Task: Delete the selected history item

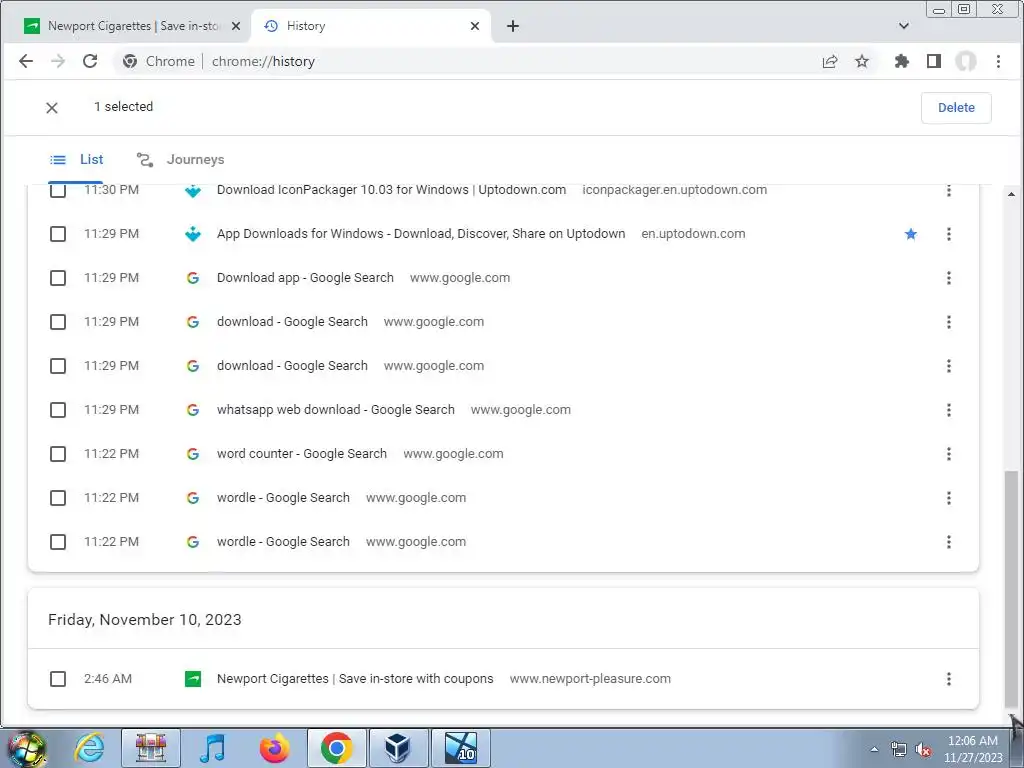Action: pos(956,108)
